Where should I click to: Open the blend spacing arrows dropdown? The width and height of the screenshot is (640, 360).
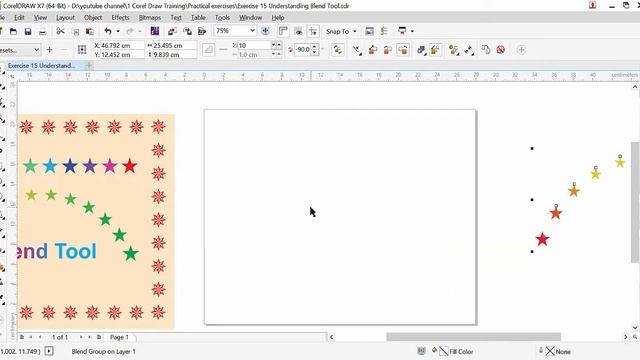pyautogui.click(x=469, y=50)
